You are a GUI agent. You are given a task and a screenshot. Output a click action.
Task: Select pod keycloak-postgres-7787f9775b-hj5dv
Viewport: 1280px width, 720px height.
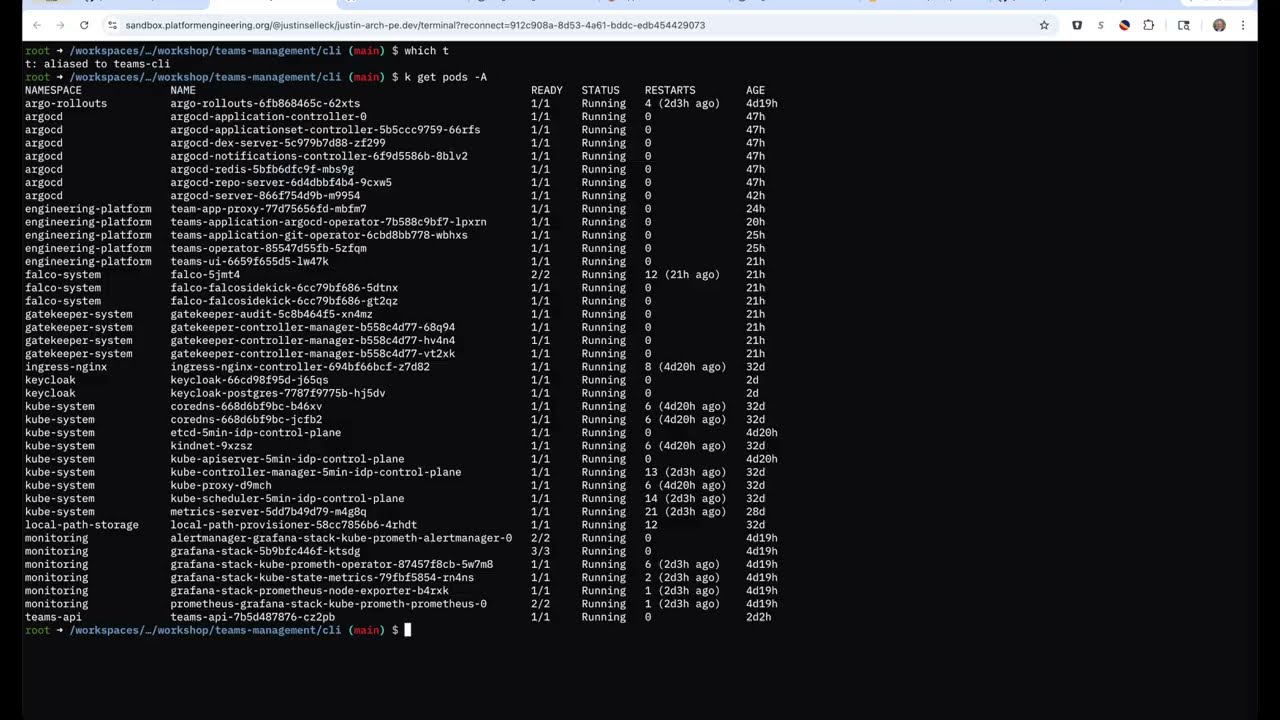pyautogui.click(x=277, y=393)
